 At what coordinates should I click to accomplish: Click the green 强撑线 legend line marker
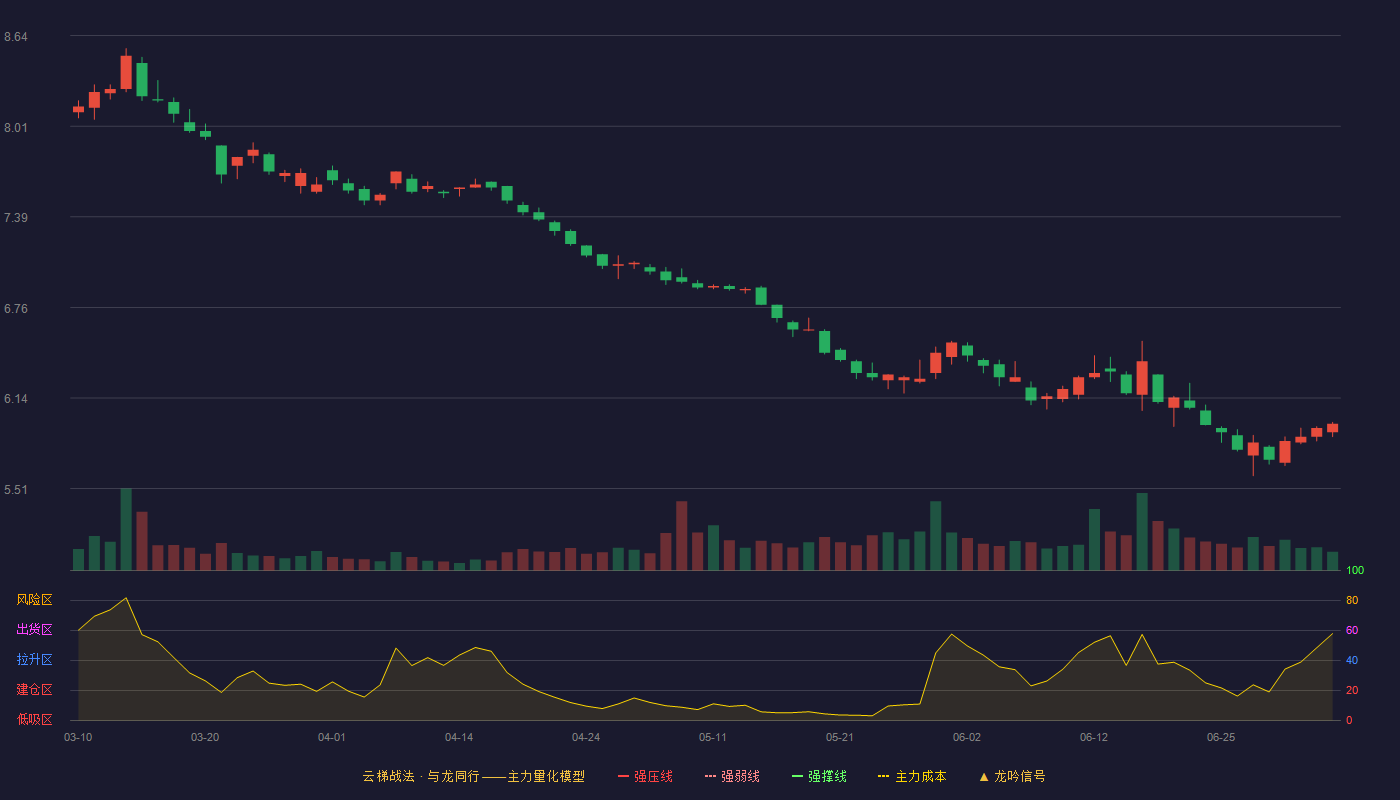click(797, 776)
